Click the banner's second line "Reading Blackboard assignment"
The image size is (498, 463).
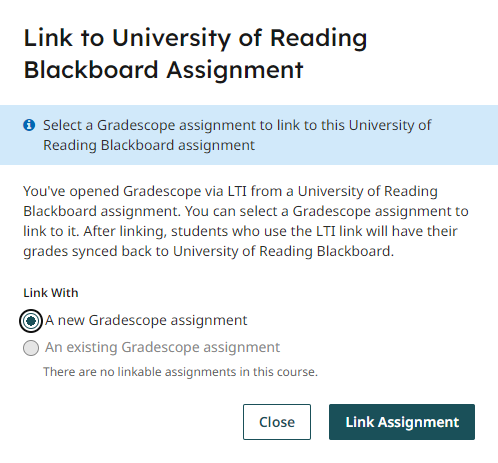click(149, 145)
